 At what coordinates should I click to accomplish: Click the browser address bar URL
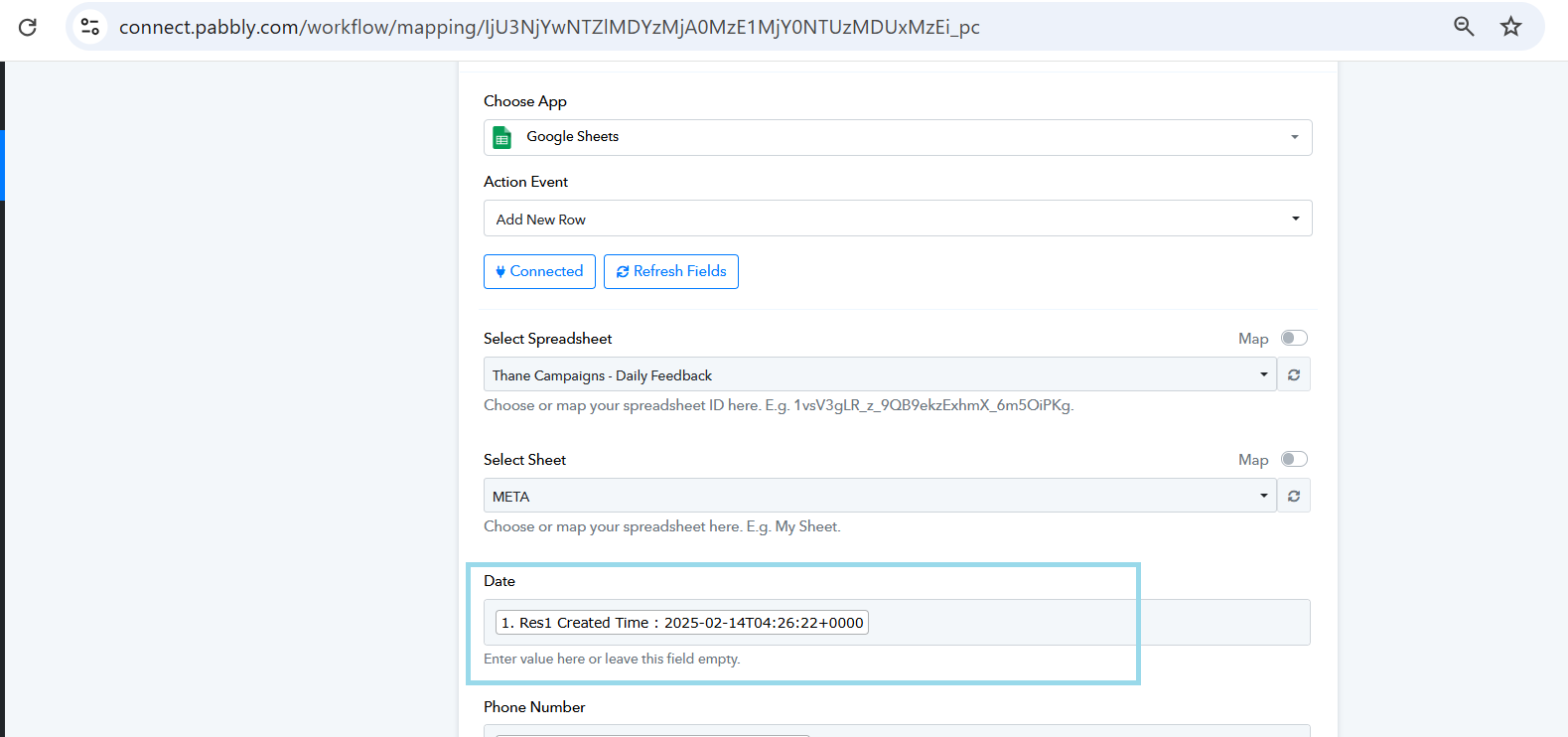point(549,27)
